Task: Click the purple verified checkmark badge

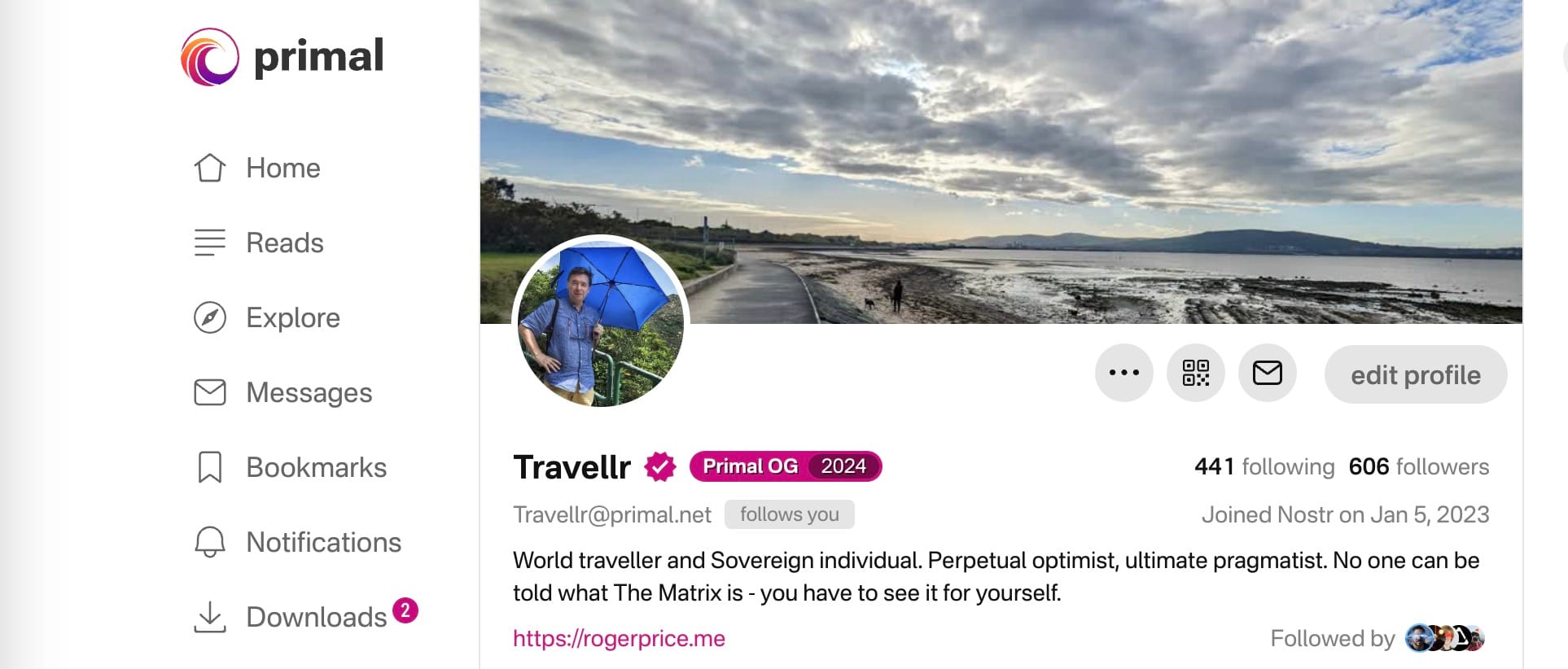Action: 660,466
